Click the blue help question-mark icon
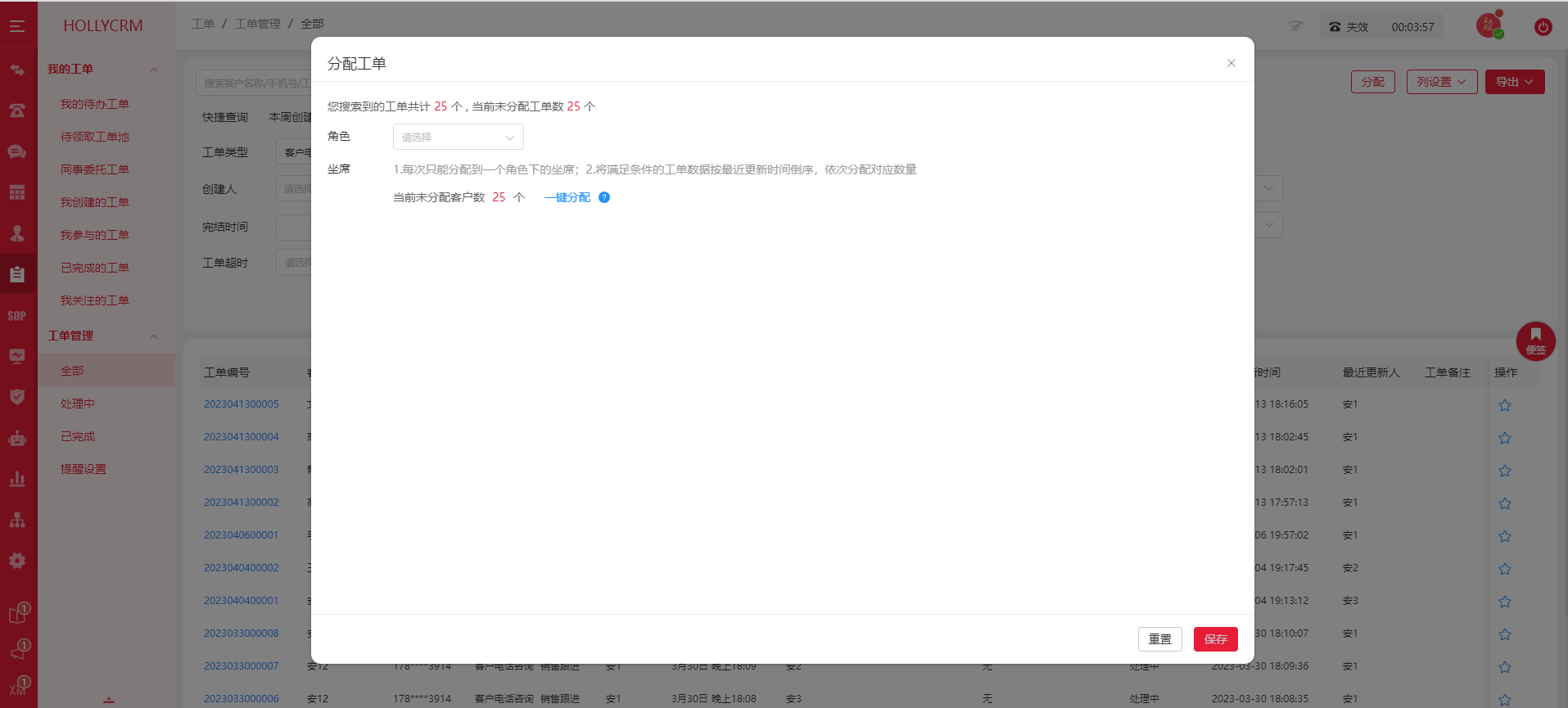The width and height of the screenshot is (1568, 708). 604,197
